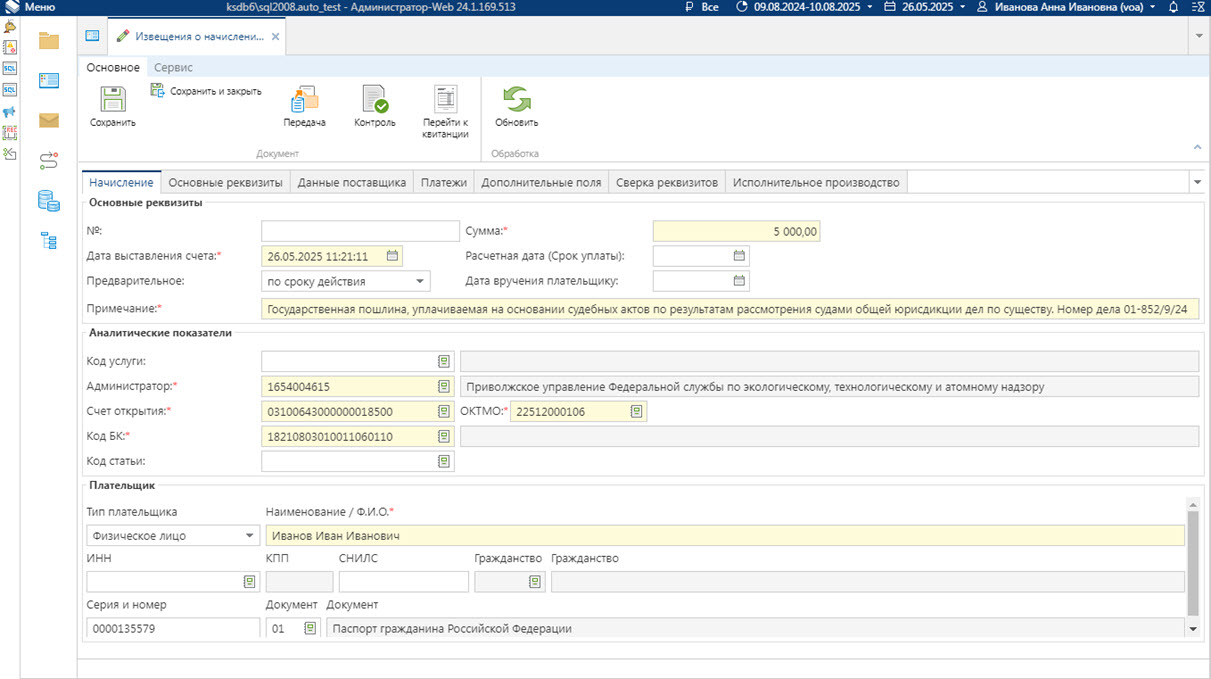1211x679 pixels.
Task: Click the Передача ribbon icon
Action: click(304, 99)
